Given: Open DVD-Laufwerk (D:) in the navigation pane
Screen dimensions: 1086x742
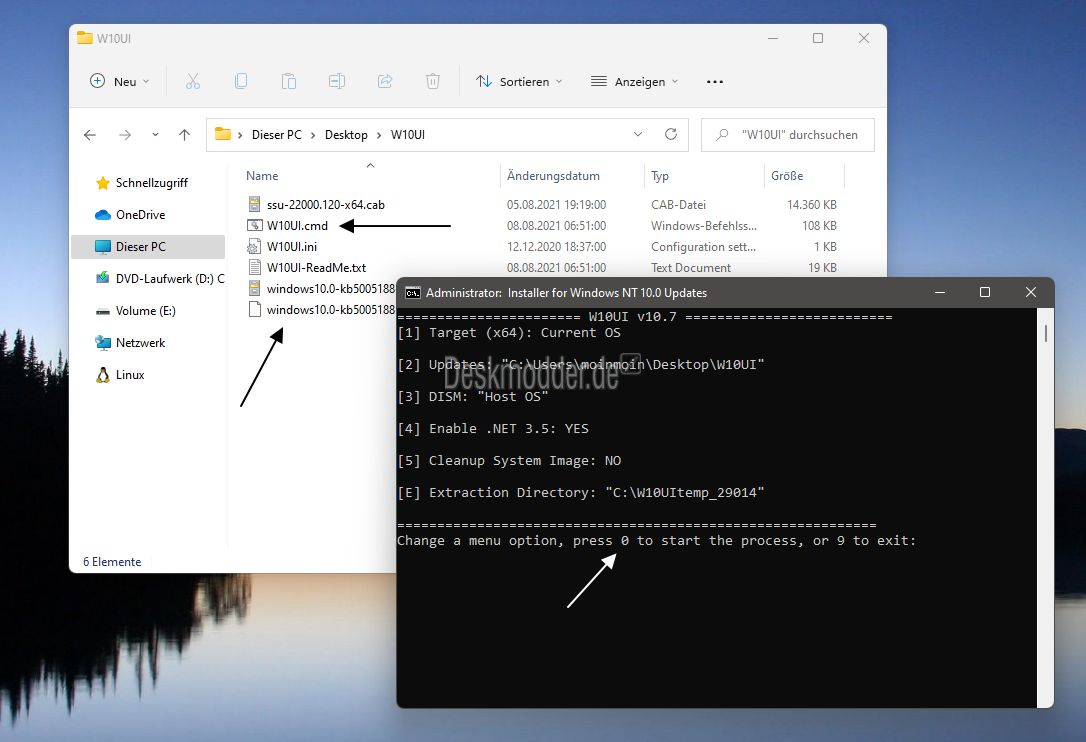Looking at the screenshot, I should point(159,279).
